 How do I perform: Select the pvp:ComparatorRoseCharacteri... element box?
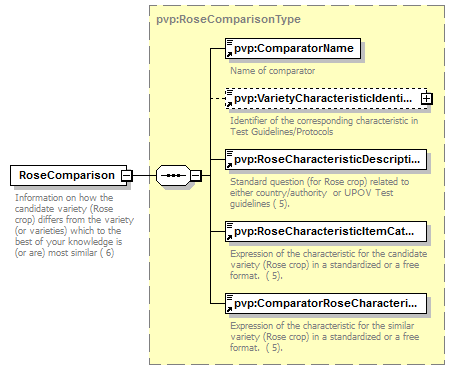pyautogui.click(x=326, y=303)
